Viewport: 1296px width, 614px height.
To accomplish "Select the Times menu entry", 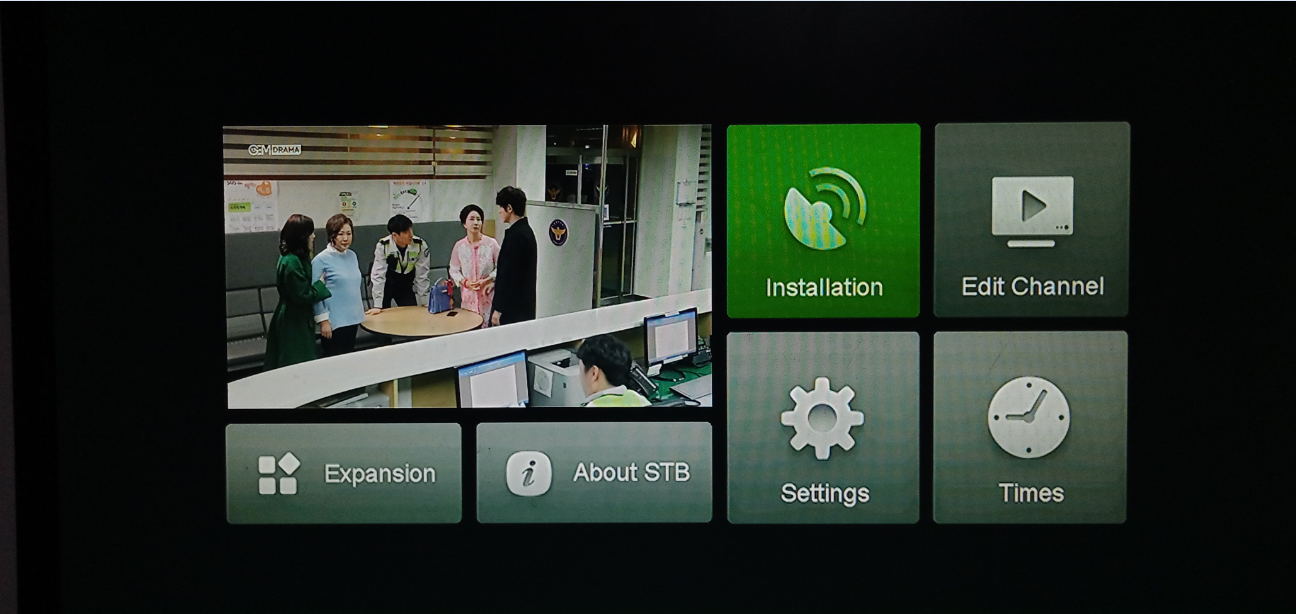I will coord(1031,491).
